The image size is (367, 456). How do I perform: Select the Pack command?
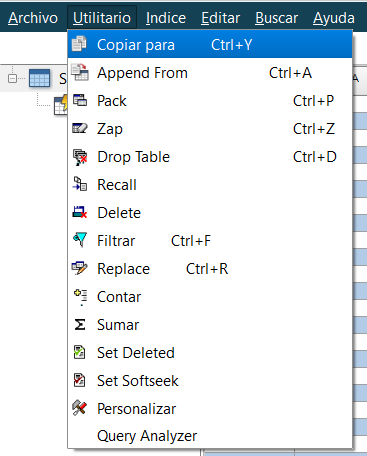pos(210,101)
